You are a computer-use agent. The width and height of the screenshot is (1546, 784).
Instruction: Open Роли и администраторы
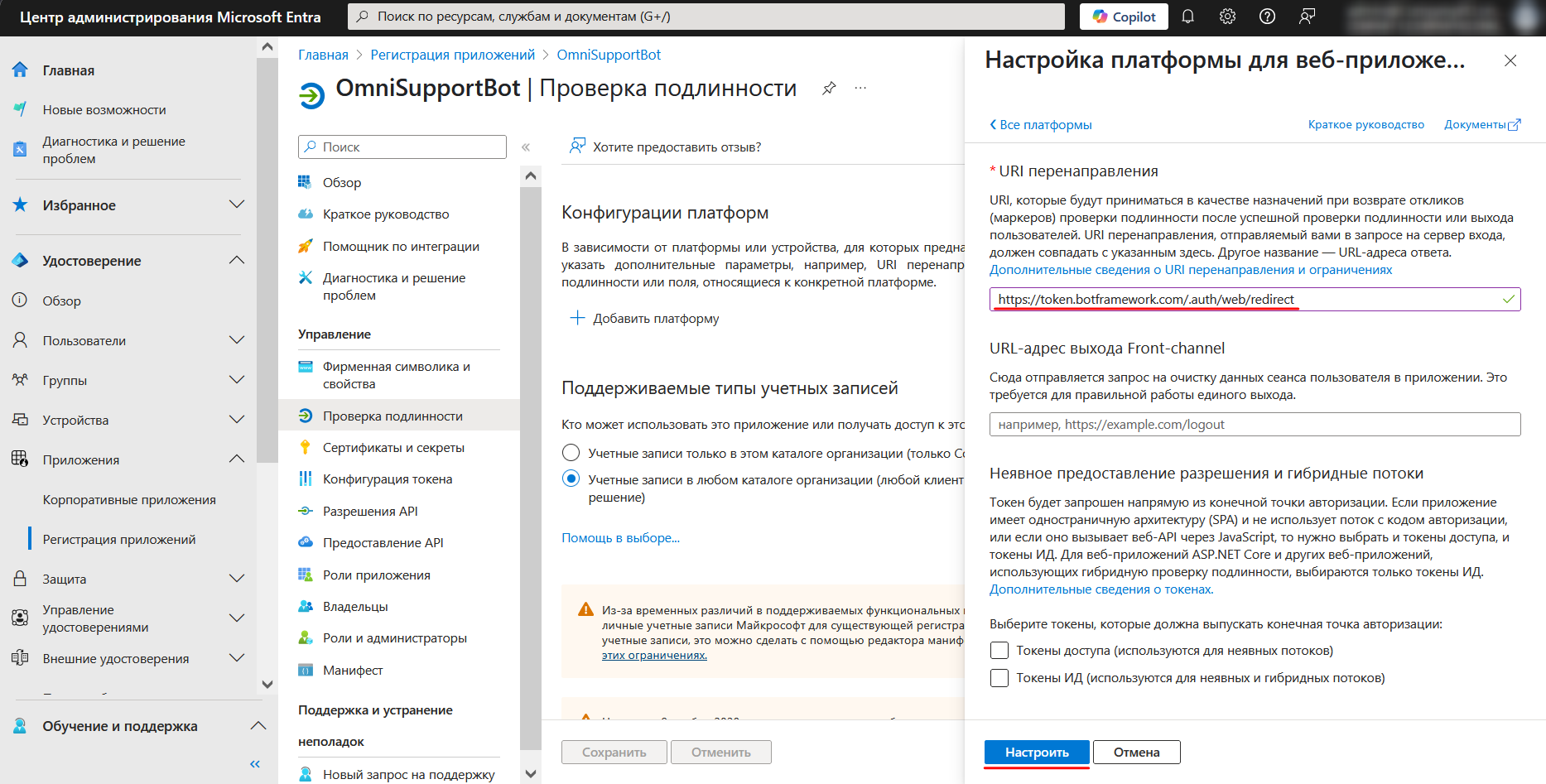coord(394,638)
